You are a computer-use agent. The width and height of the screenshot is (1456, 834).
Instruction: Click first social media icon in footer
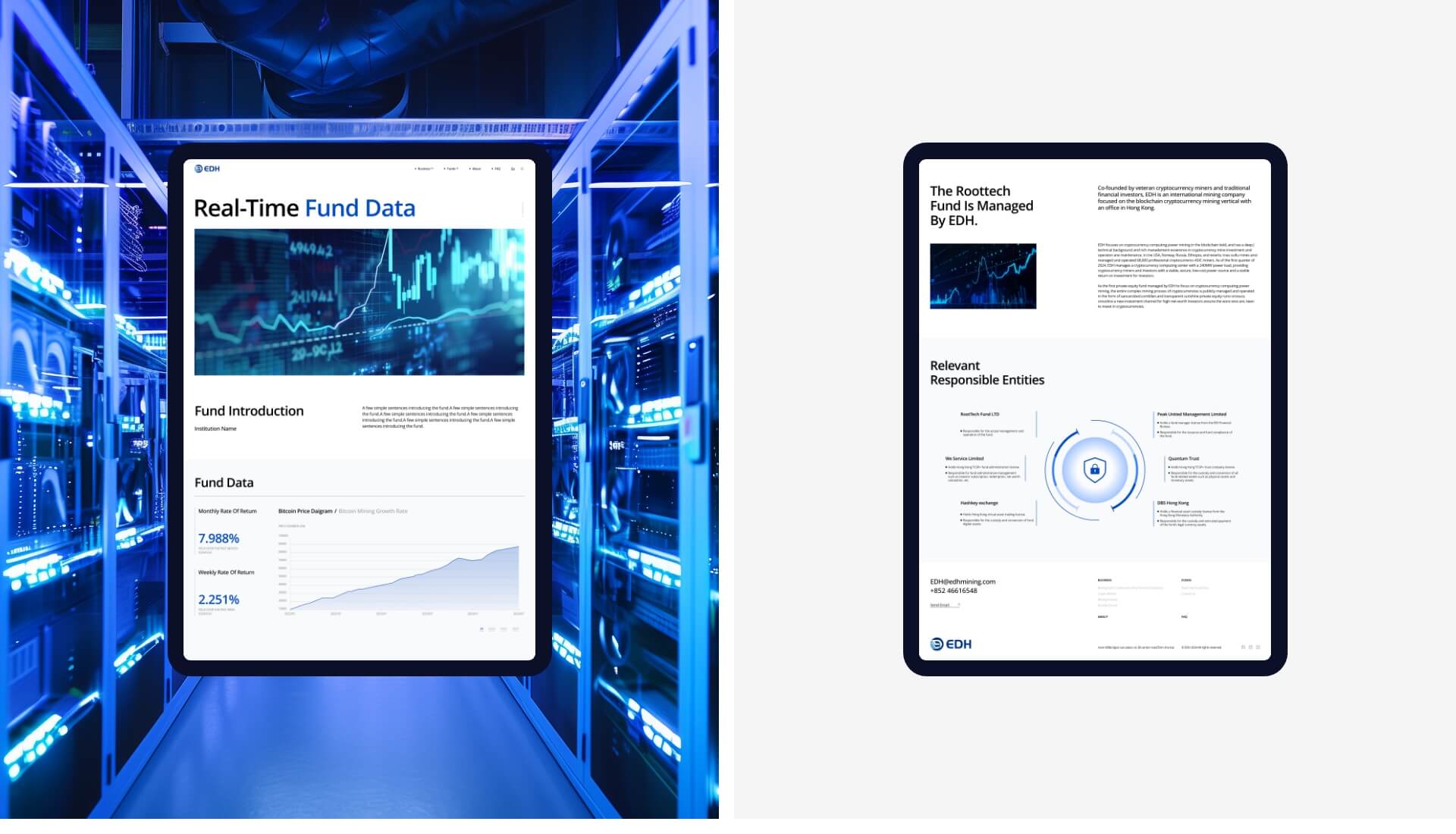[1243, 647]
